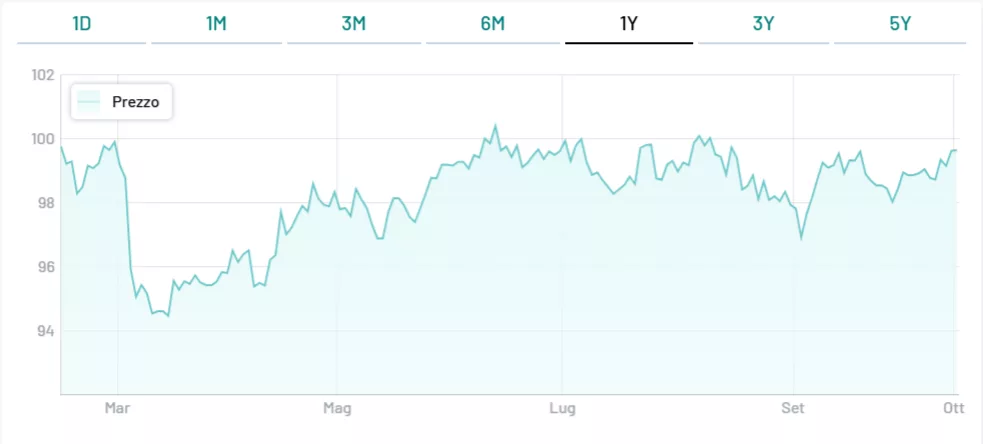Click the Set month axis label
This screenshot has width=983, height=444.
794,409
